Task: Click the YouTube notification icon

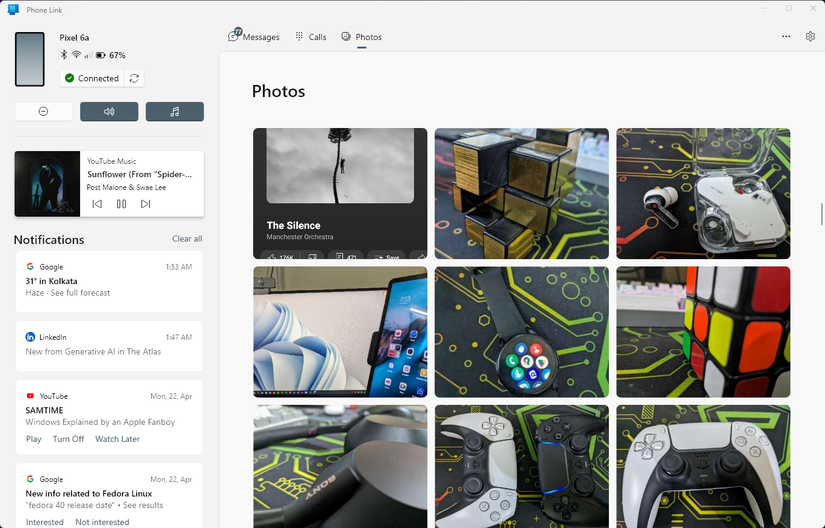Action: point(30,396)
